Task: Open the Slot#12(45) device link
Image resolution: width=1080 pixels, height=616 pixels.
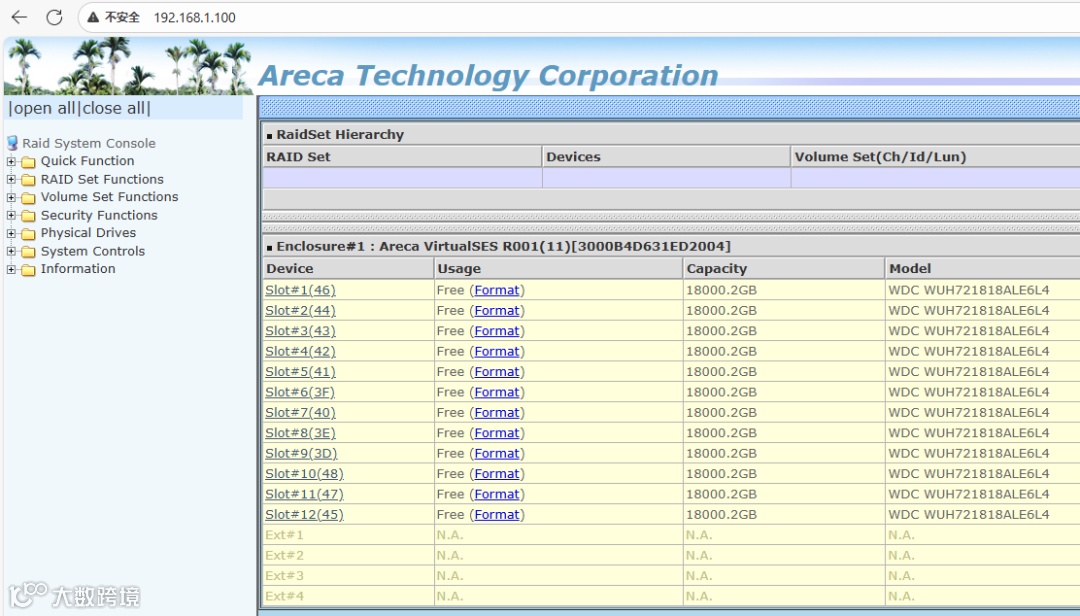Action: (x=304, y=515)
